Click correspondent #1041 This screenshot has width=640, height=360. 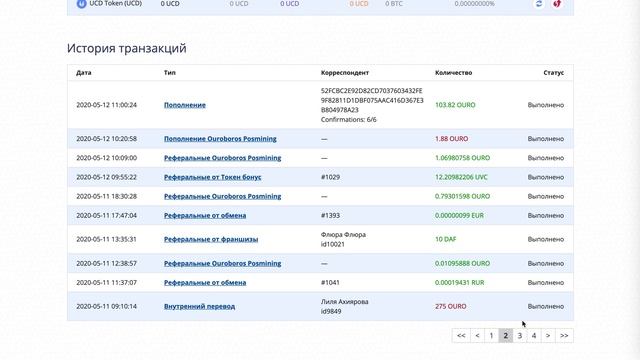[330, 282]
